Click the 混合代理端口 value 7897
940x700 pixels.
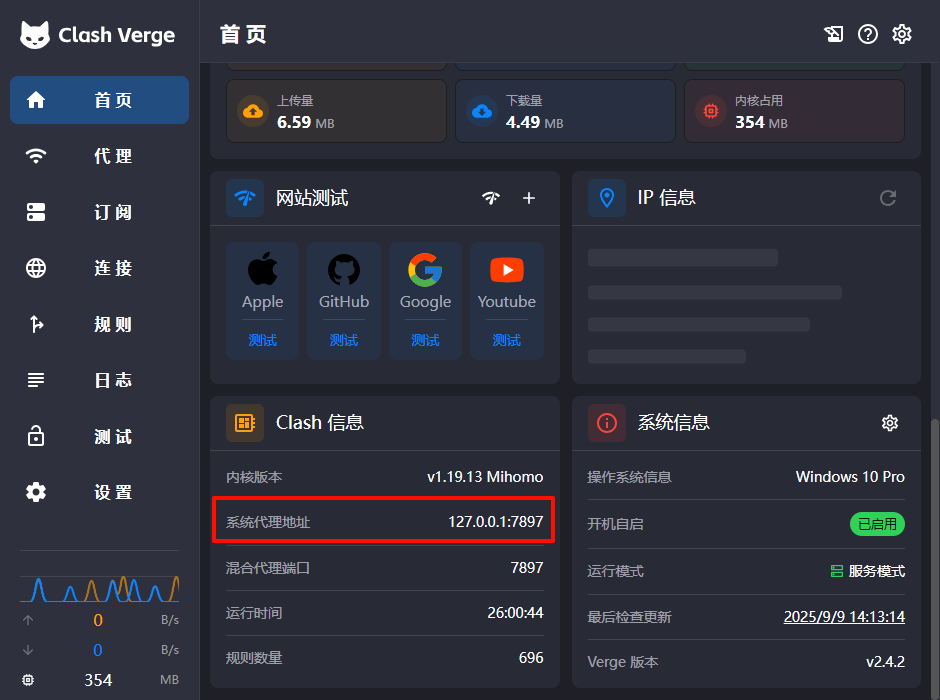click(527, 568)
